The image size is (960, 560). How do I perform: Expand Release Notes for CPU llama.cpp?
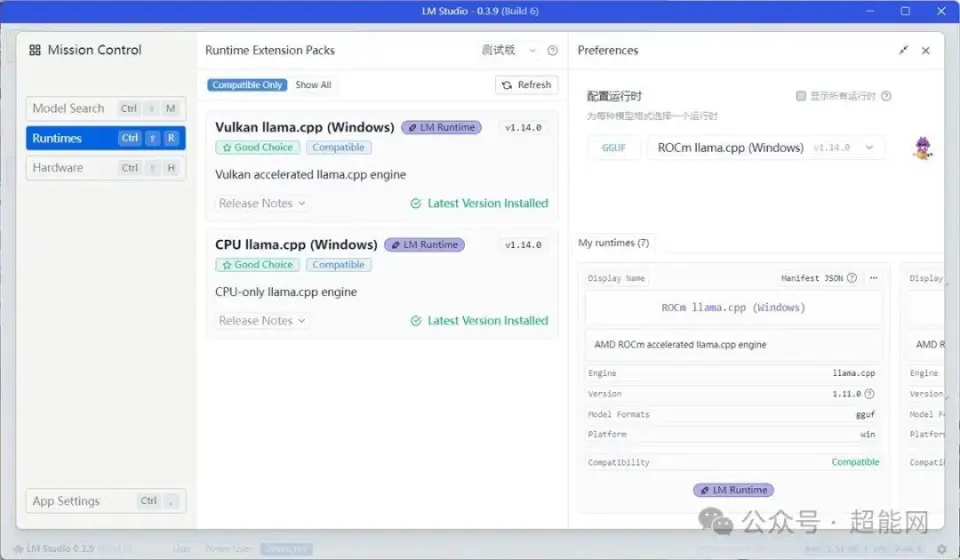click(x=261, y=321)
